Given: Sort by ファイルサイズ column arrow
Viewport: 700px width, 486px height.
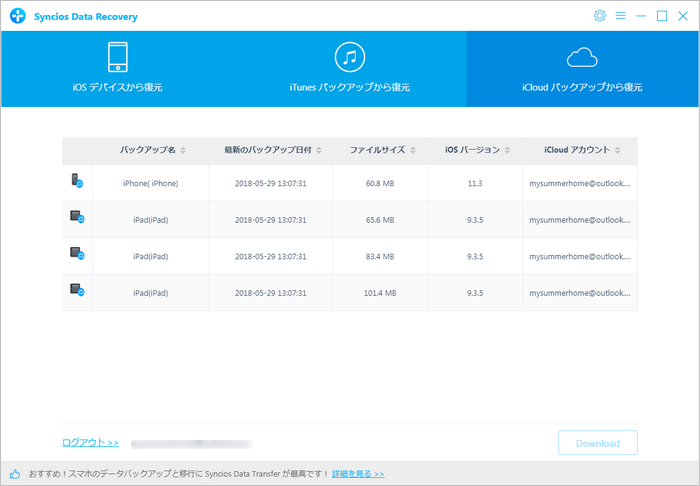Looking at the screenshot, I should (x=413, y=150).
